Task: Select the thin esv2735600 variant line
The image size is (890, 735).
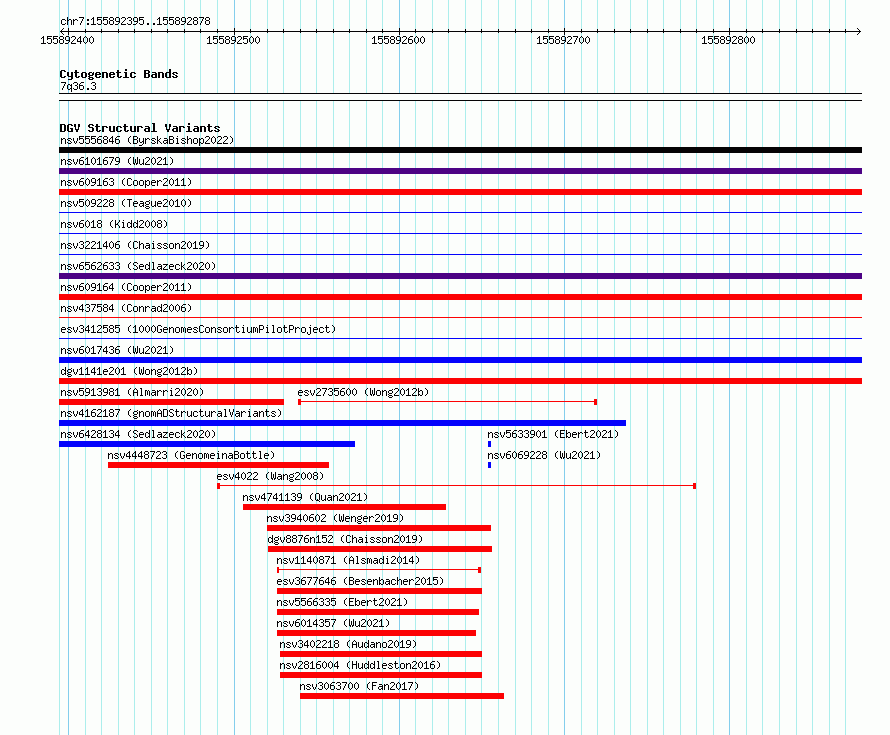Action: [x=447, y=402]
